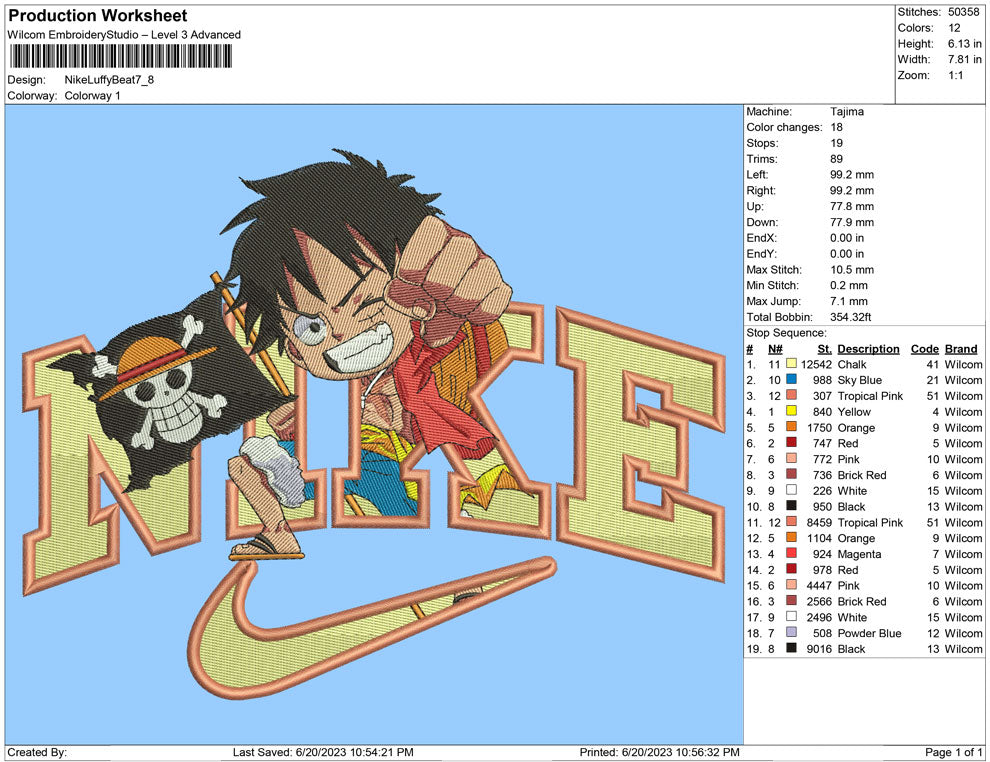
Task: Click the 'Powder Blue' description text
Action: point(869,633)
